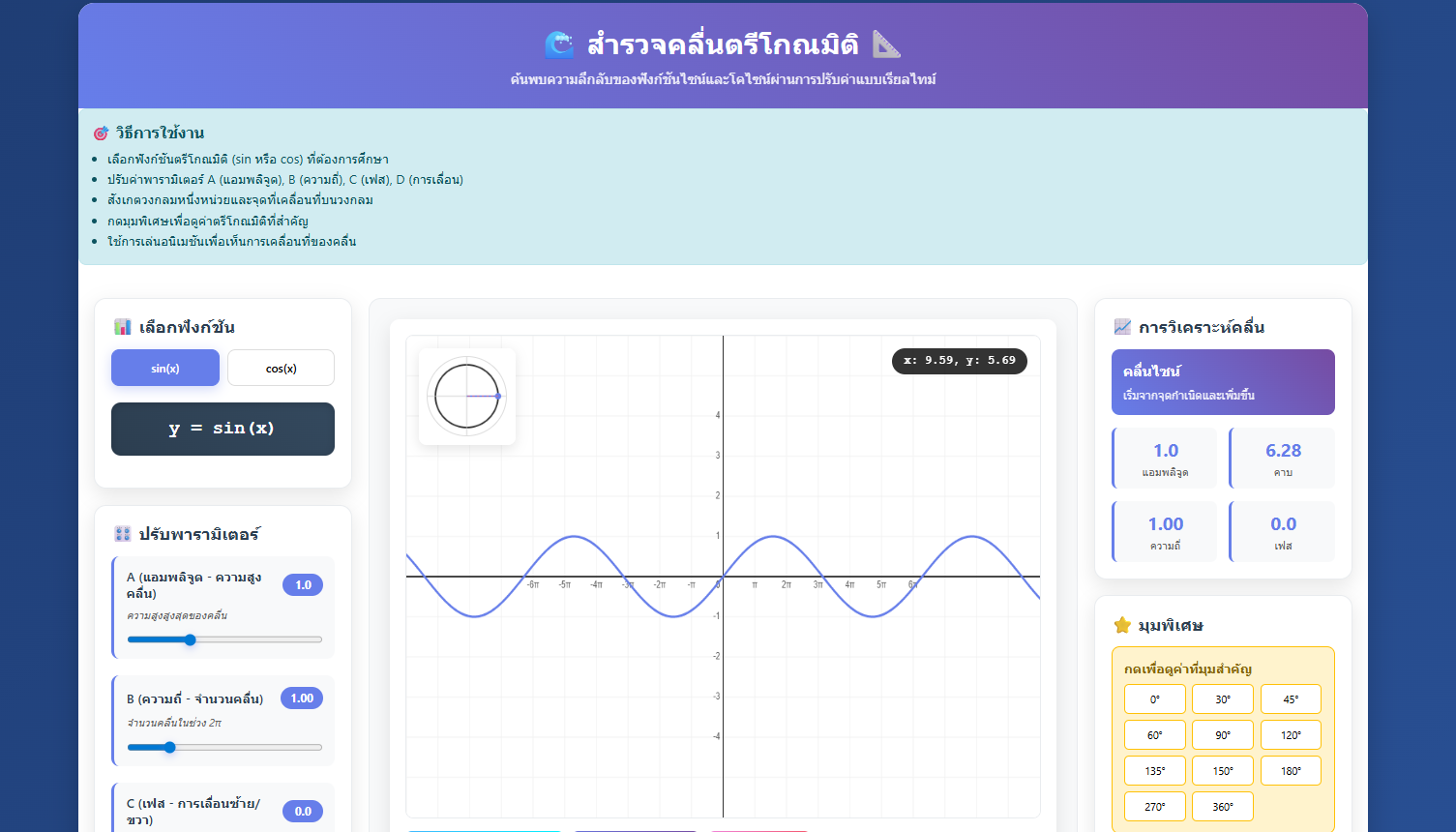Click the instruction starting with ใช้การเล่นอนิเมชัน
The width and height of the screenshot is (1456, 832).
click(232, 242)
